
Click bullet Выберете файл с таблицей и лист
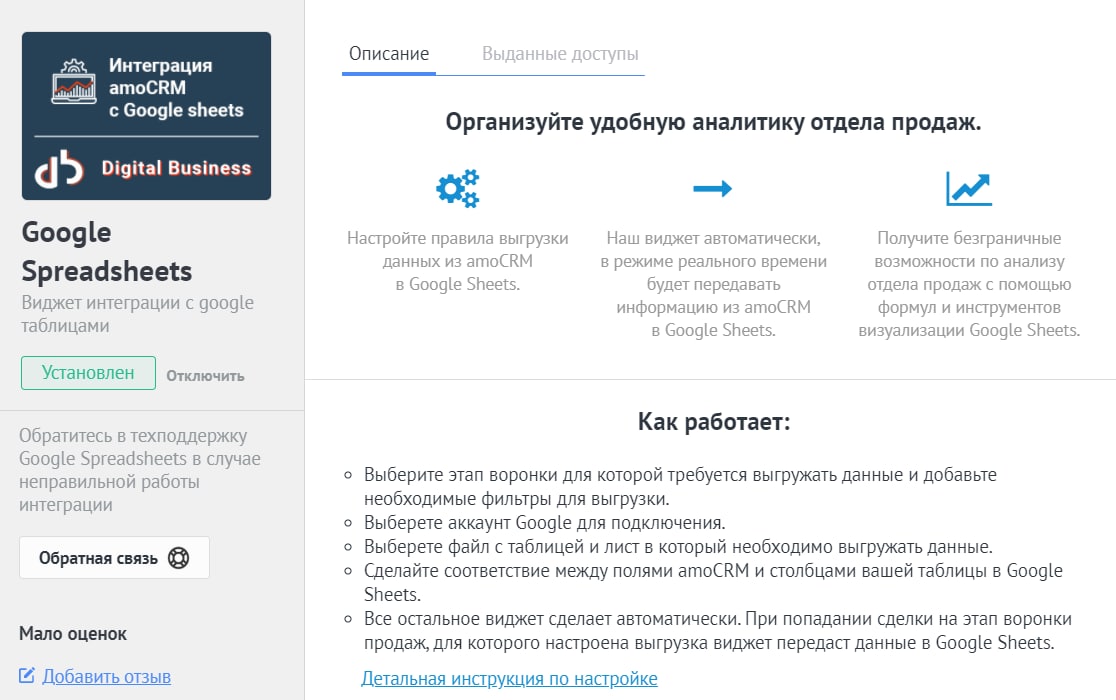click(x=678, y=547)
